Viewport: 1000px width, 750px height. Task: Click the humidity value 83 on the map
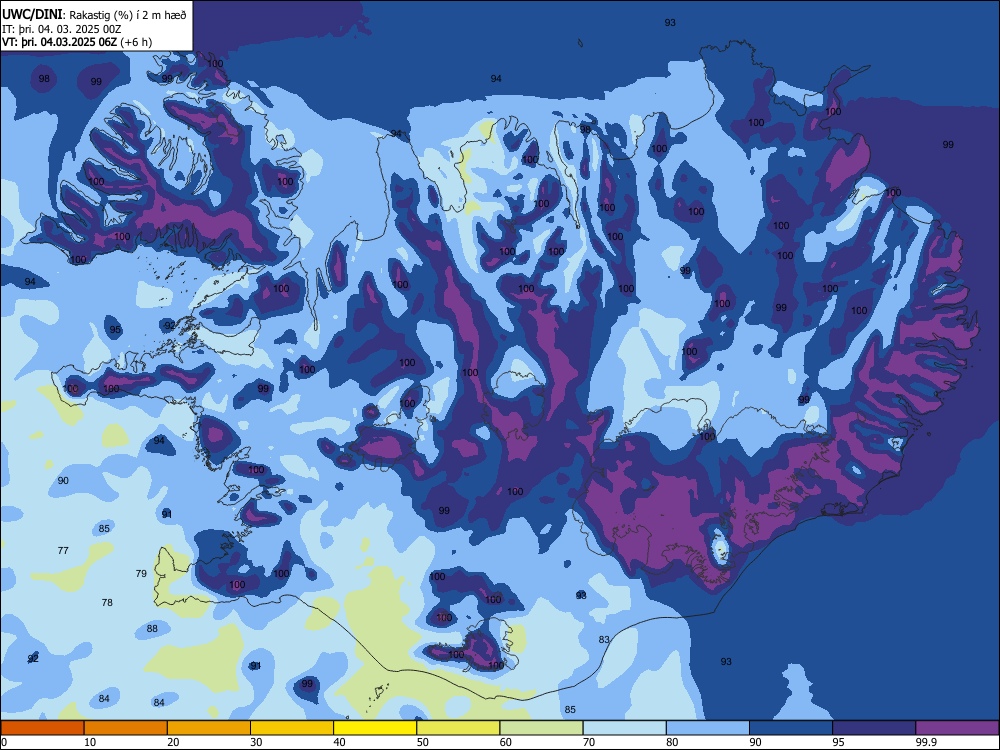coord(604,639)
